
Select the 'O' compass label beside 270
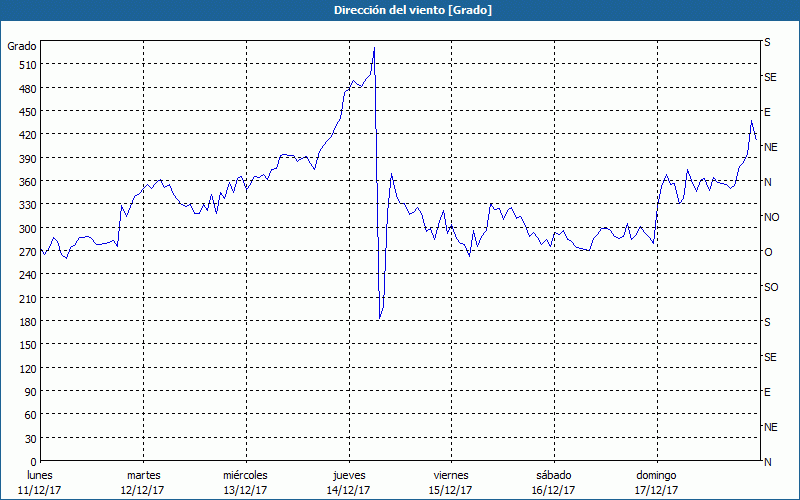click(x=768, y=252)
